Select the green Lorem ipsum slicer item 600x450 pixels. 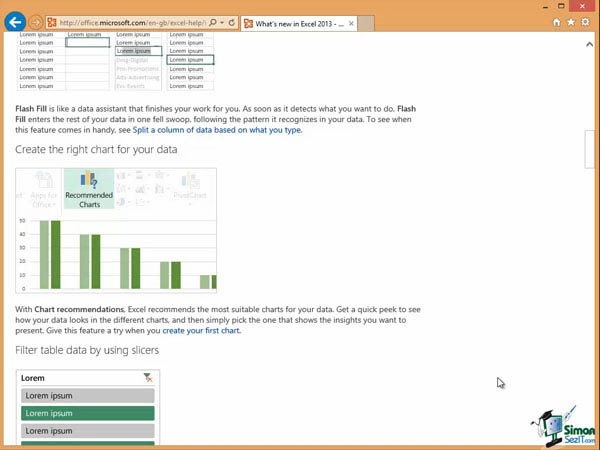88,413
